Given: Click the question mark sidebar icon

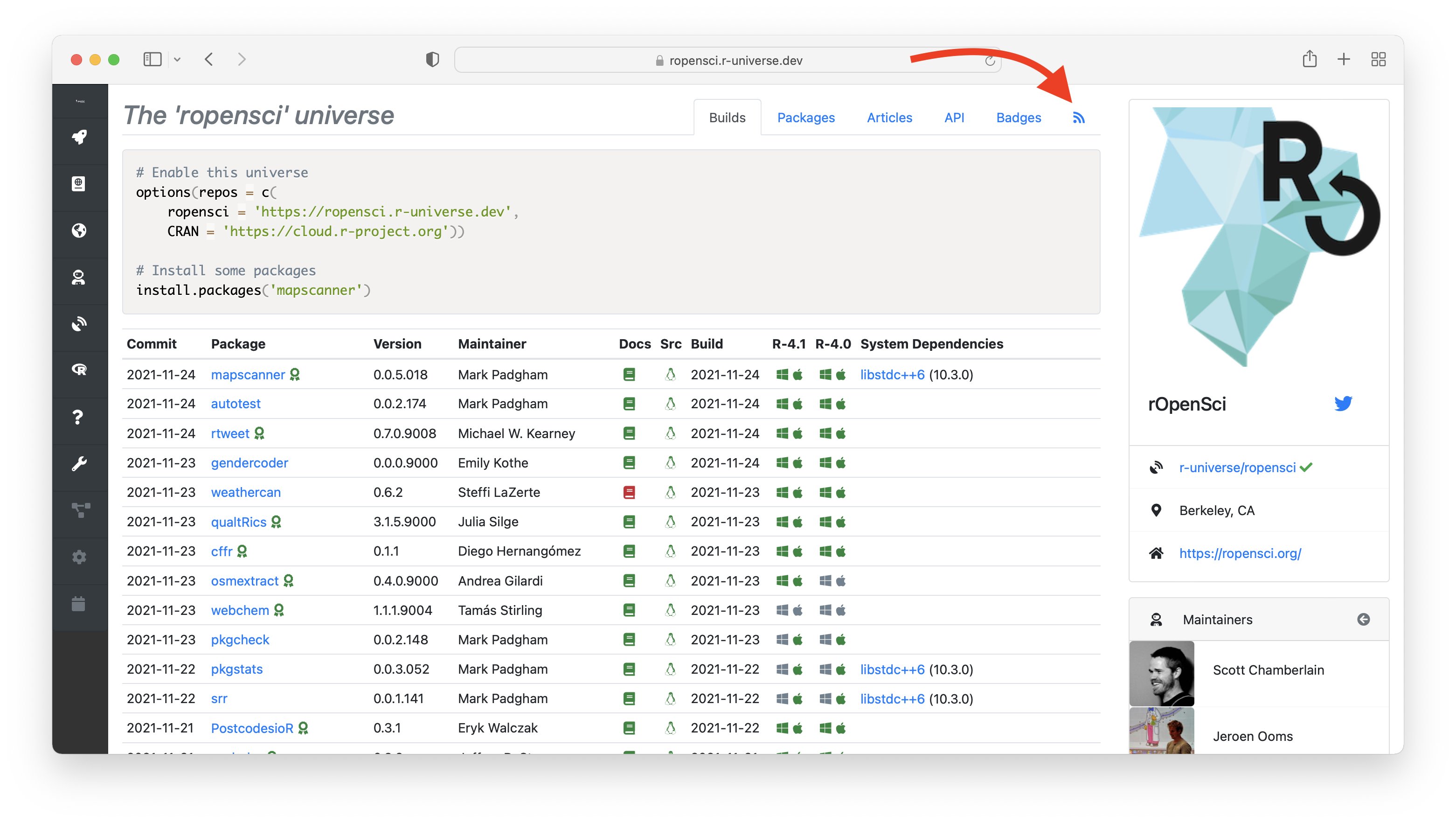Looking at the screenshot, I should pos(78,418).
